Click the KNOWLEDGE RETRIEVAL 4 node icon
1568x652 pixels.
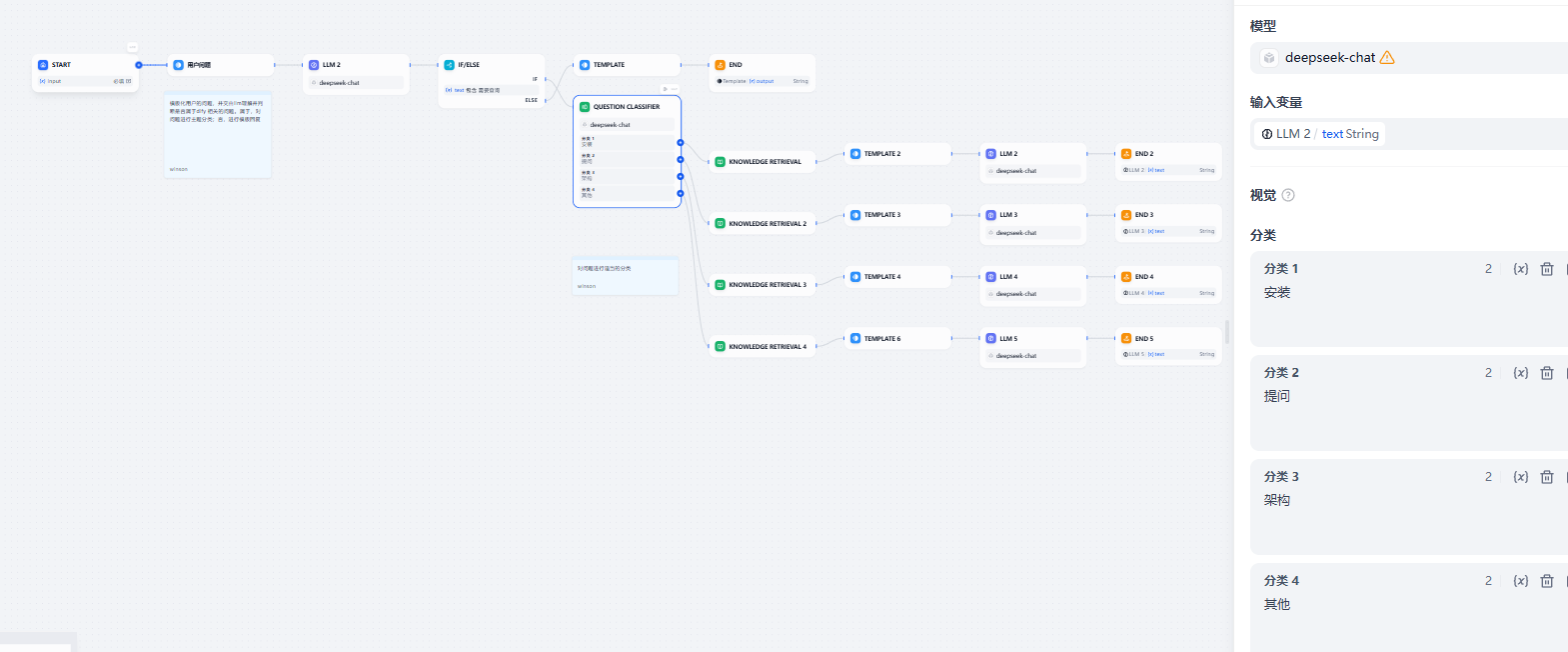pos(721,347)
